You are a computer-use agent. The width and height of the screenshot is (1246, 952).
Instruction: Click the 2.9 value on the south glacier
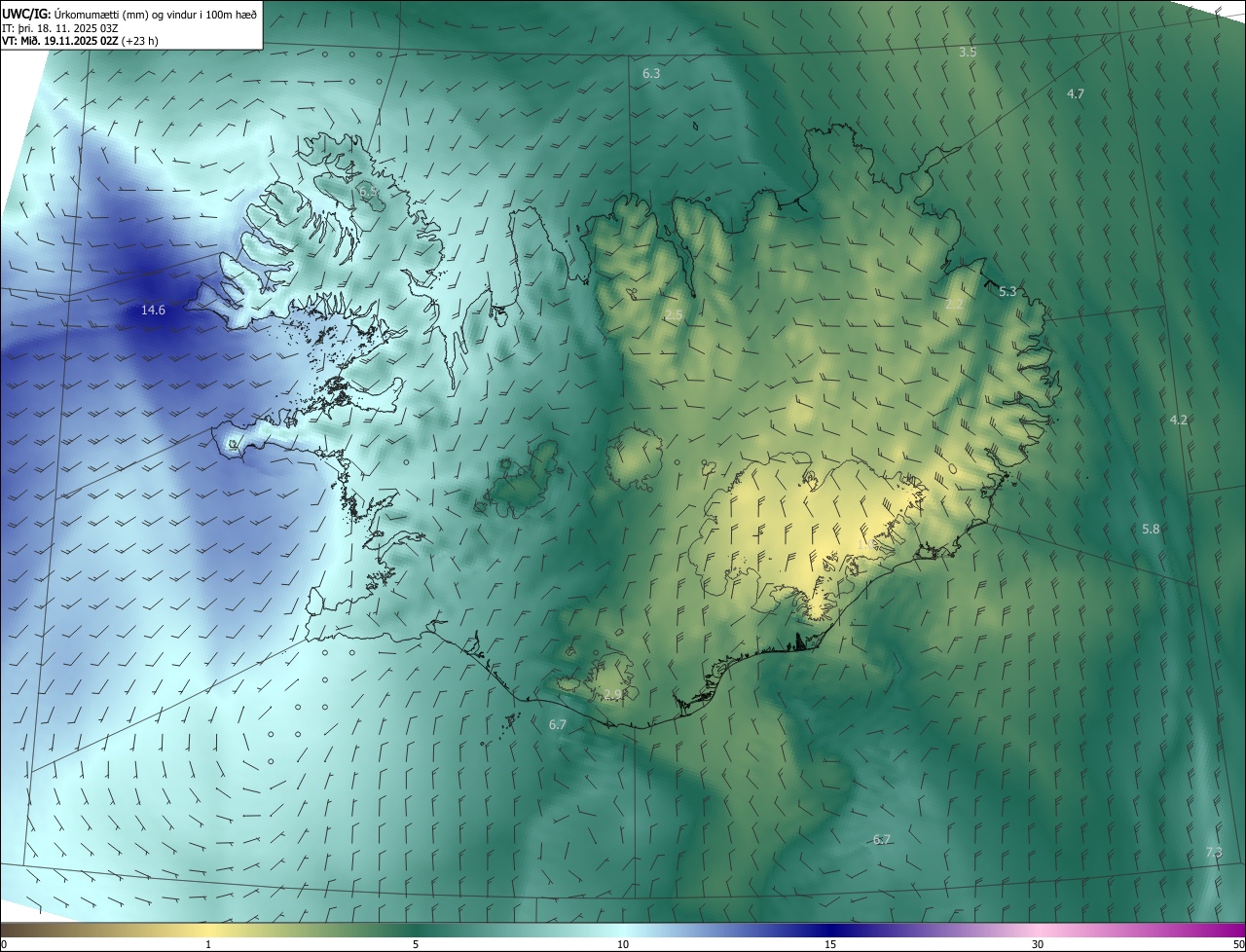[x=612, y=694]
